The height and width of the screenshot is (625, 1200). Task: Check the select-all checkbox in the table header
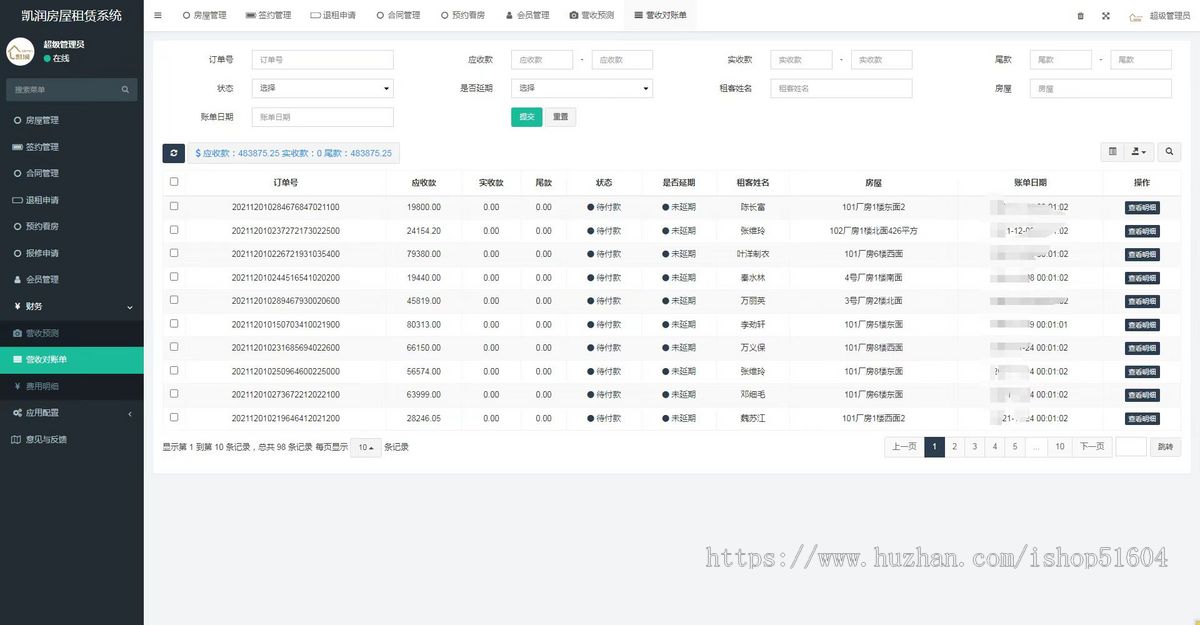[x=173, y=182]
